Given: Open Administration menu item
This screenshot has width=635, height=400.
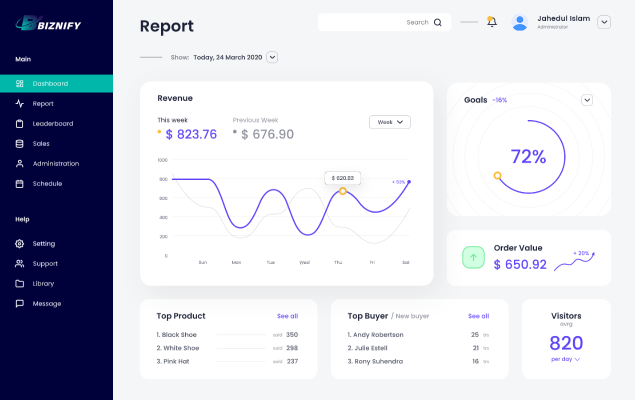Looking at the screenshot, I should [x=55, y=164].
